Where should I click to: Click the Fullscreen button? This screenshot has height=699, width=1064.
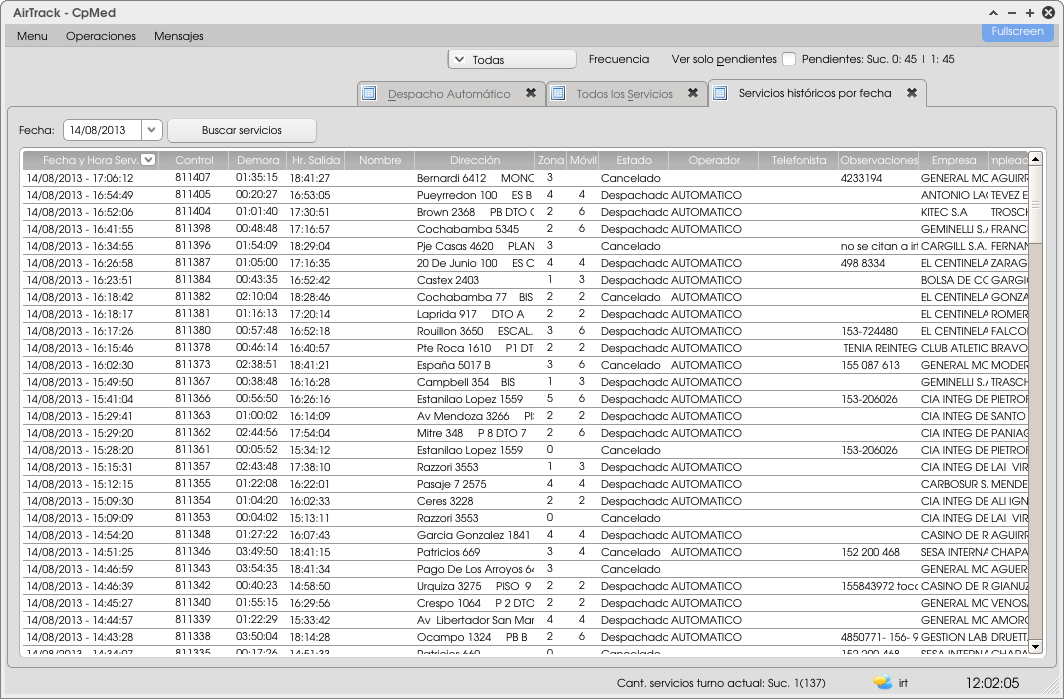(x=1017, y=32)
